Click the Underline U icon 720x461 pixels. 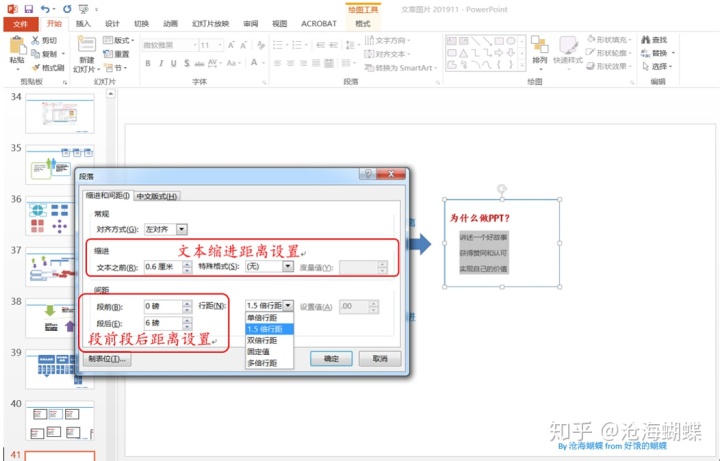coord(174,63)
